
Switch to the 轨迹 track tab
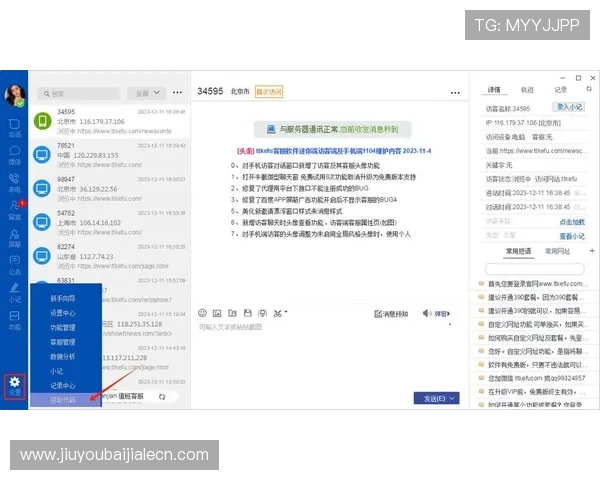tap(527, 90)
